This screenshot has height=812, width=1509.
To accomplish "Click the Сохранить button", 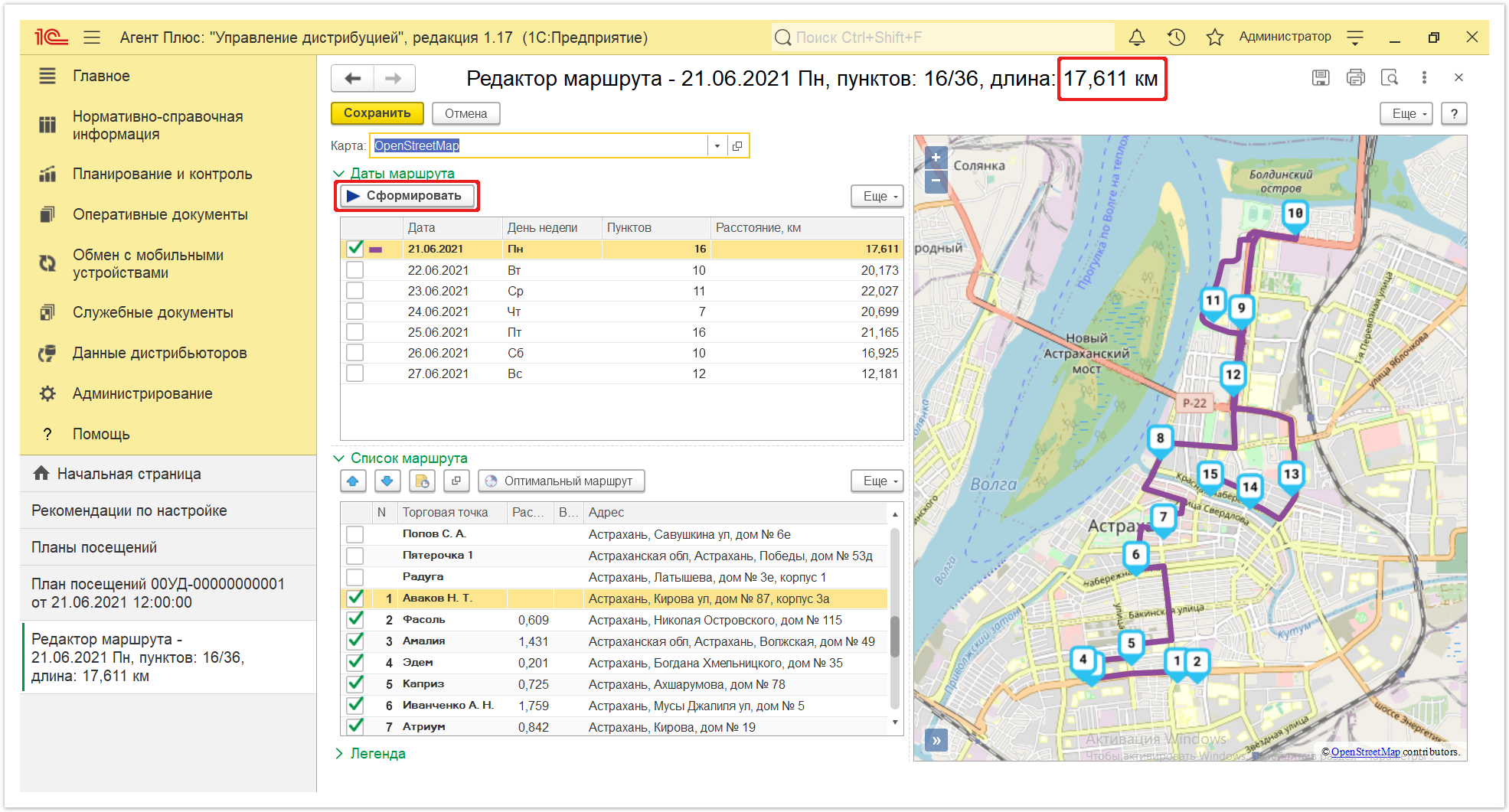I will tap(377, 113).
